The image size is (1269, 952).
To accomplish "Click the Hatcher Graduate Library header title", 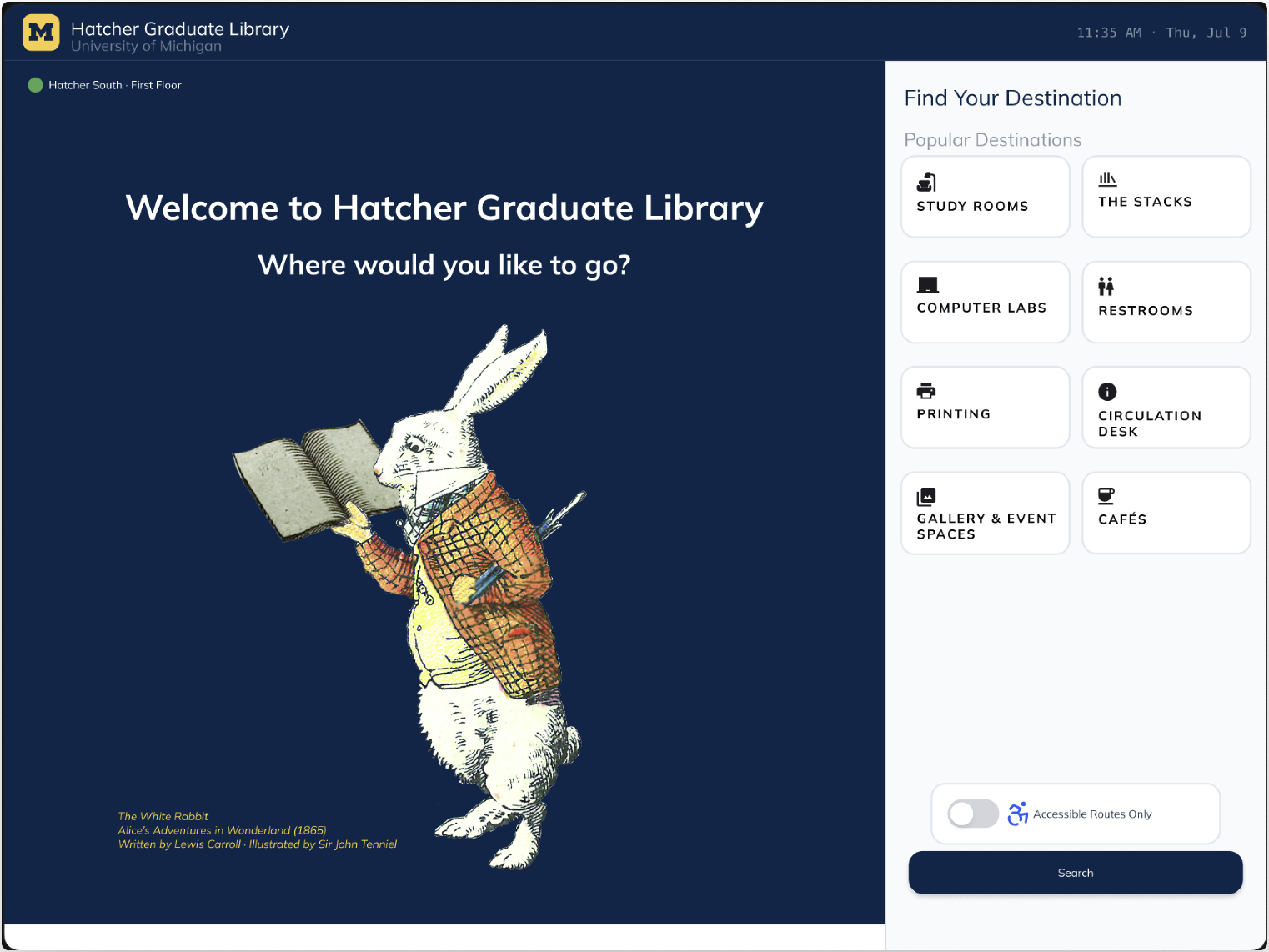I will click(x=180, y=28).
